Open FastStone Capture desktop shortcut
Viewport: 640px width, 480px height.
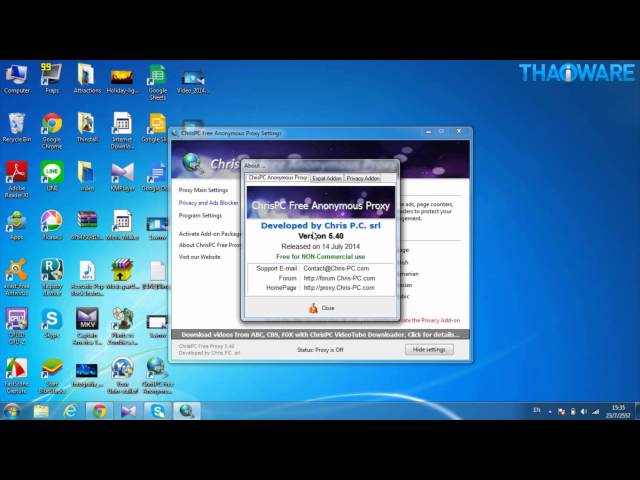[x=16, y=376]
